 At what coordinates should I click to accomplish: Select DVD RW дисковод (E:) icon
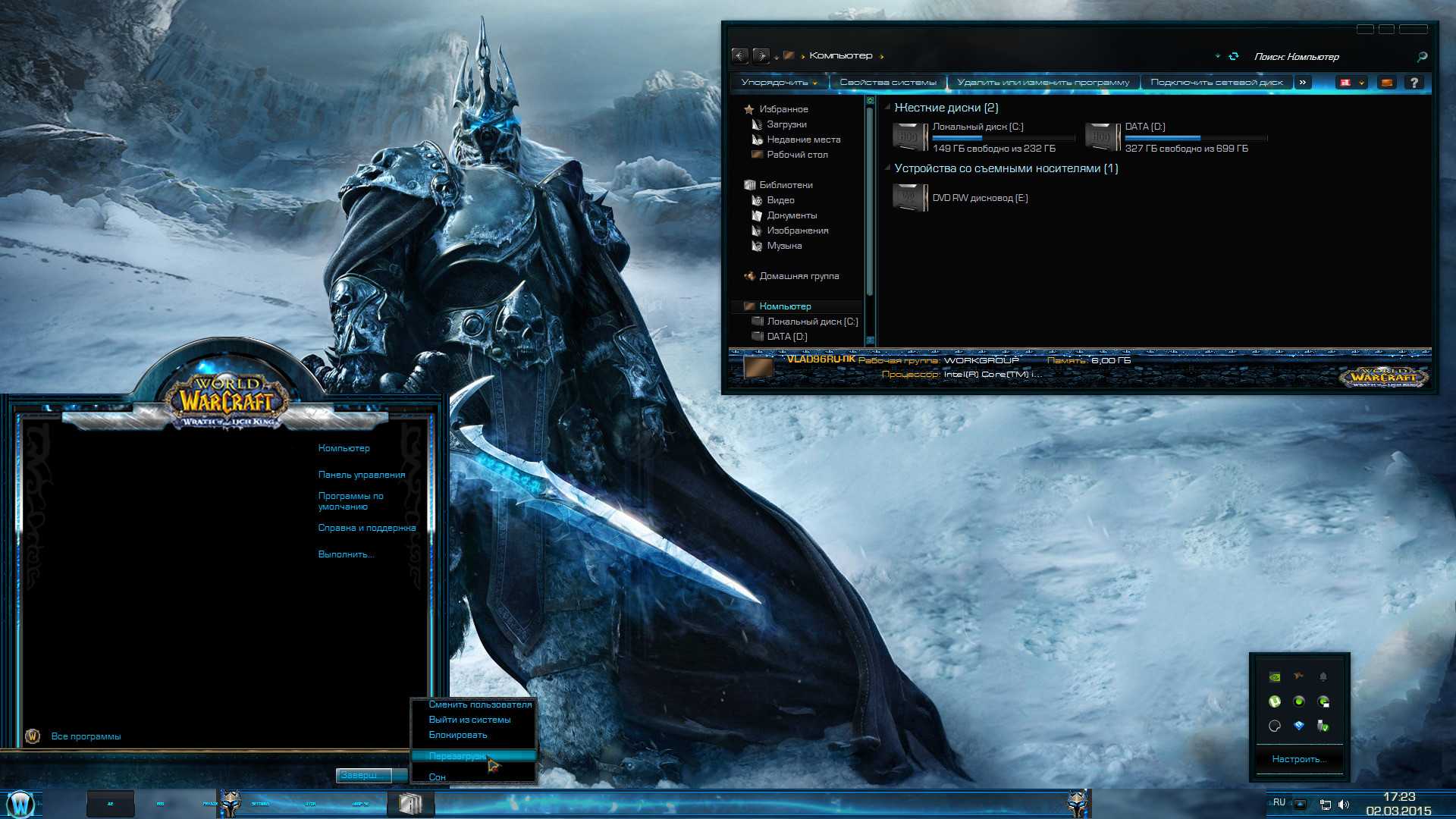pos(910,198)
